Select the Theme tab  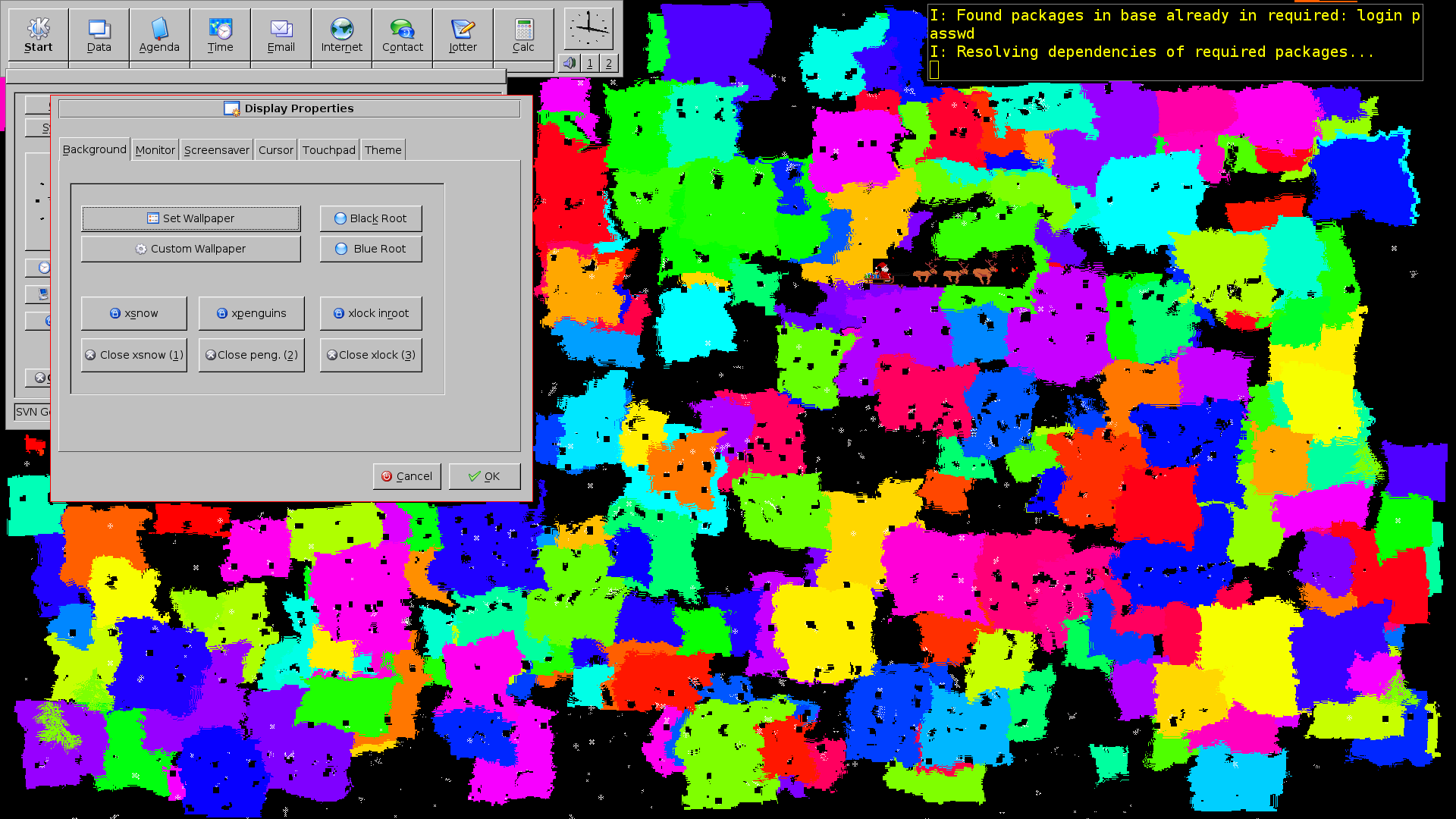[382, 149]
